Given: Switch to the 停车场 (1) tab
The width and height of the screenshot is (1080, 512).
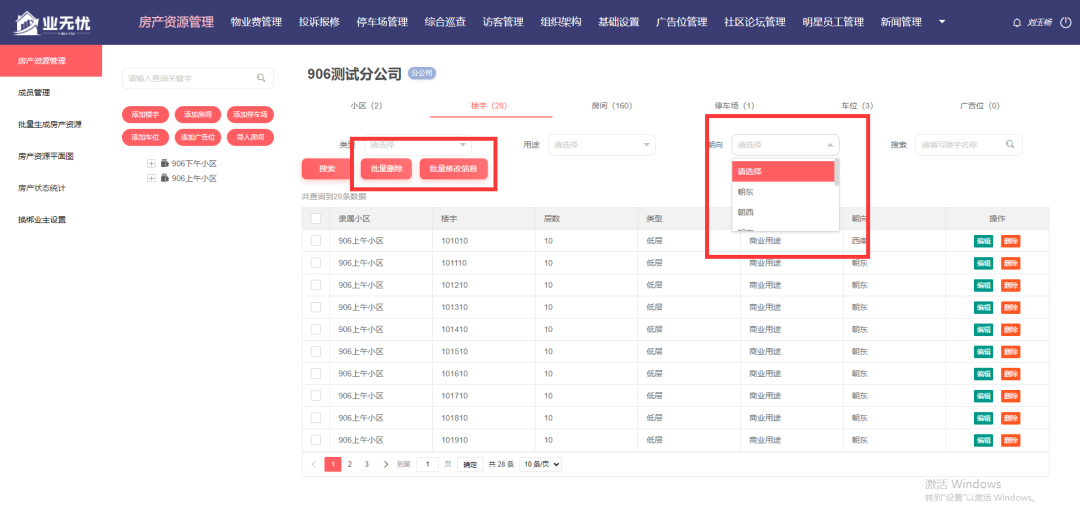Looking at the screenshot, I should [x=735, y=106].
